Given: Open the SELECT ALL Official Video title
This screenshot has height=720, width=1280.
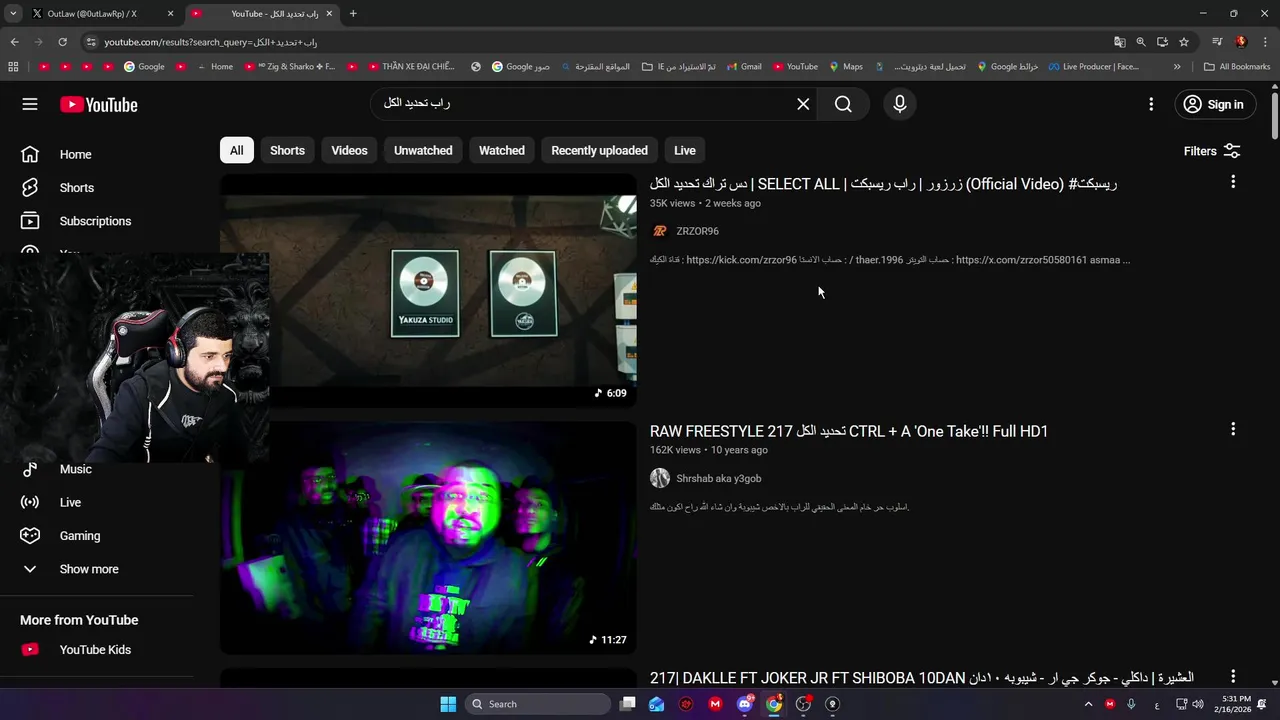Looking at the screenshot, I should click(883, 184).
